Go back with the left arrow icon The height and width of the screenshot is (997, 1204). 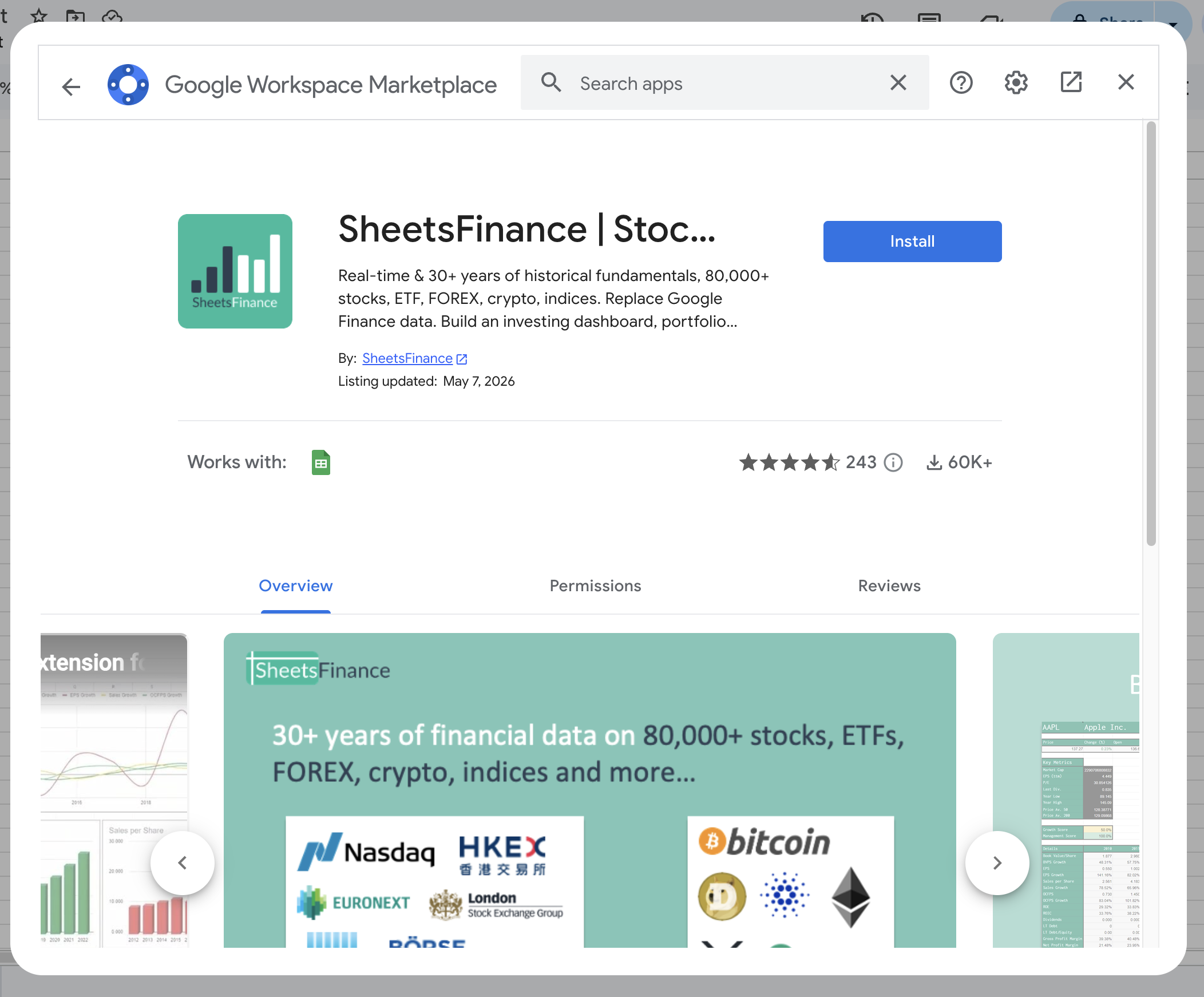point(71,86)
